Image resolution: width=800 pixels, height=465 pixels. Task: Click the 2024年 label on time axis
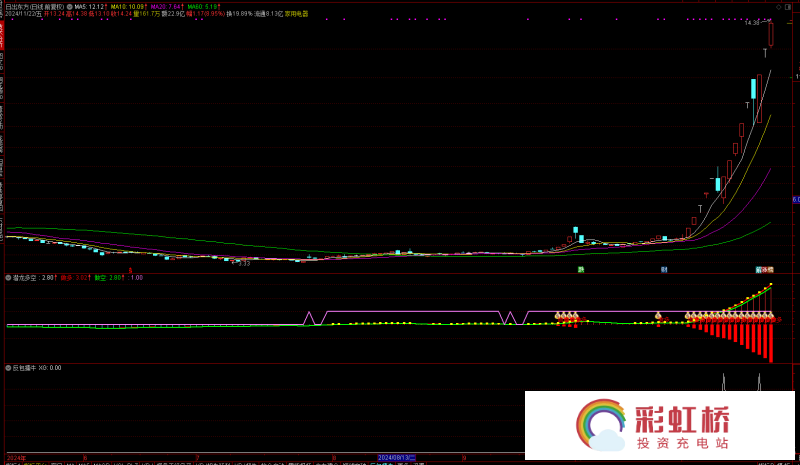pyautogui.click(x=14, y=457)
